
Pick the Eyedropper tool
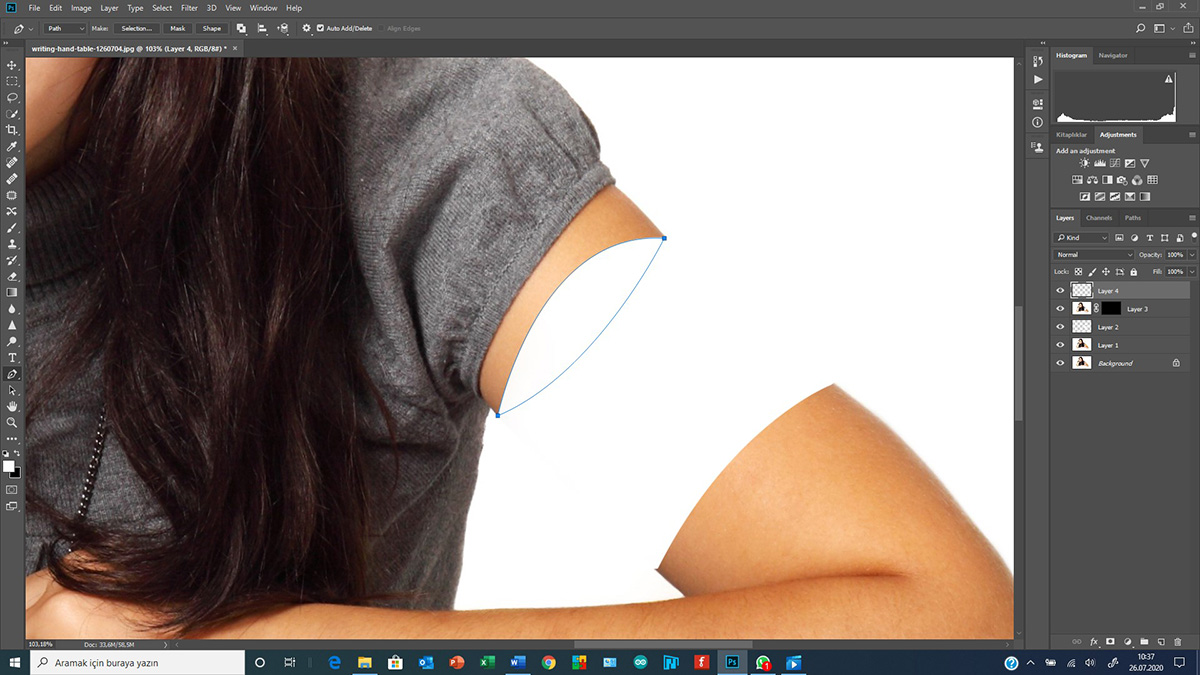[x=12, y=146]
